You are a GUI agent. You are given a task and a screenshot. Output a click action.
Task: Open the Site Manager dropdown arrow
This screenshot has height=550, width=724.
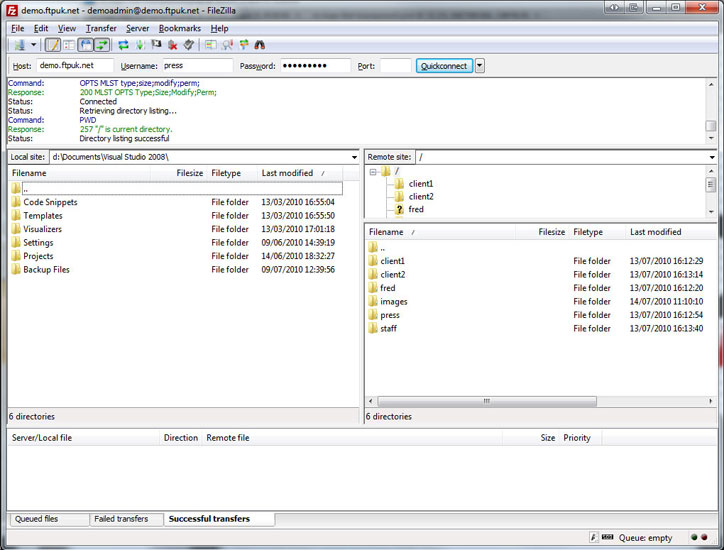[x=33, y=45]
